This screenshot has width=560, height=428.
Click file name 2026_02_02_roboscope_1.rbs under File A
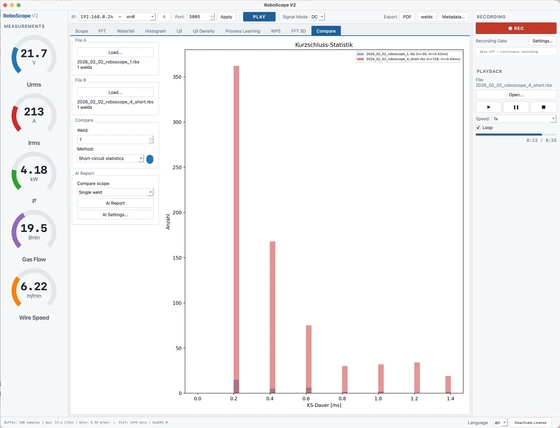point(108,62)
